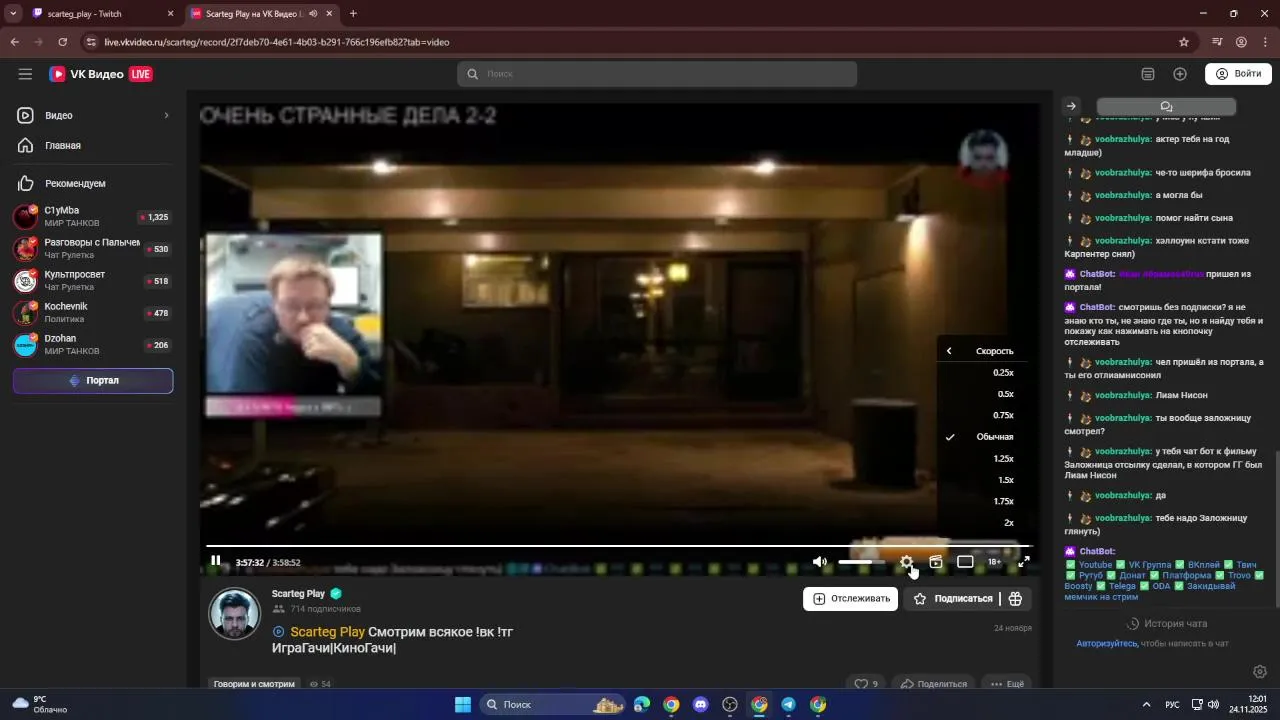Go back from the Скорость menu
This screenshot has width=1280, height=720.
pos(949,351)
